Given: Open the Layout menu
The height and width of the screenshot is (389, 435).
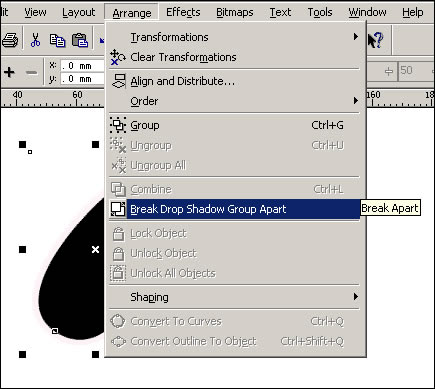Looking at the screenshot, I should point(79,12).
